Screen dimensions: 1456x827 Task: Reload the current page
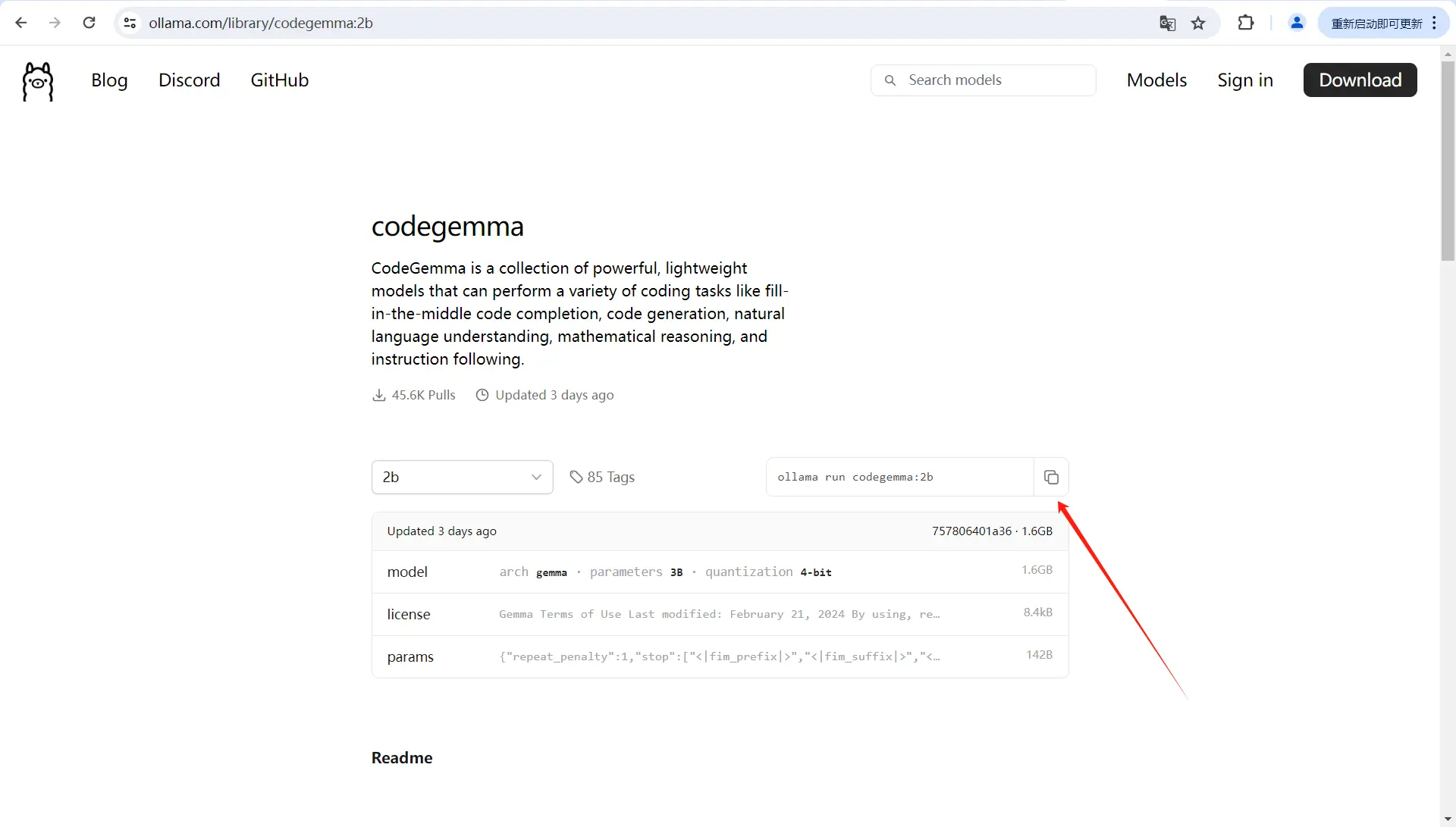click(89, 23)
